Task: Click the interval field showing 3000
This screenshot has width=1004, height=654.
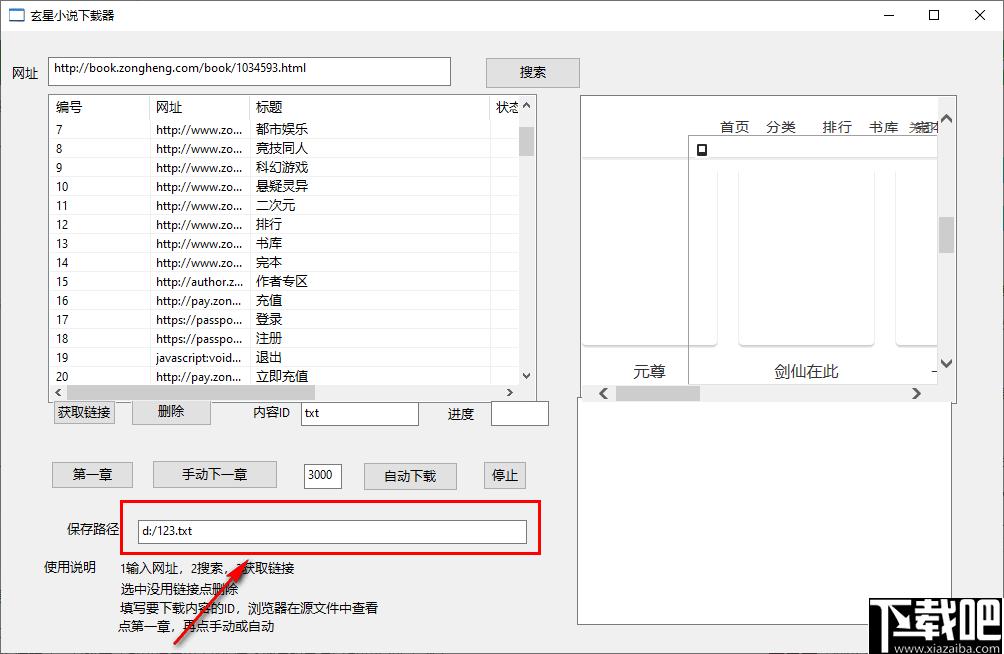Action: 322,475
